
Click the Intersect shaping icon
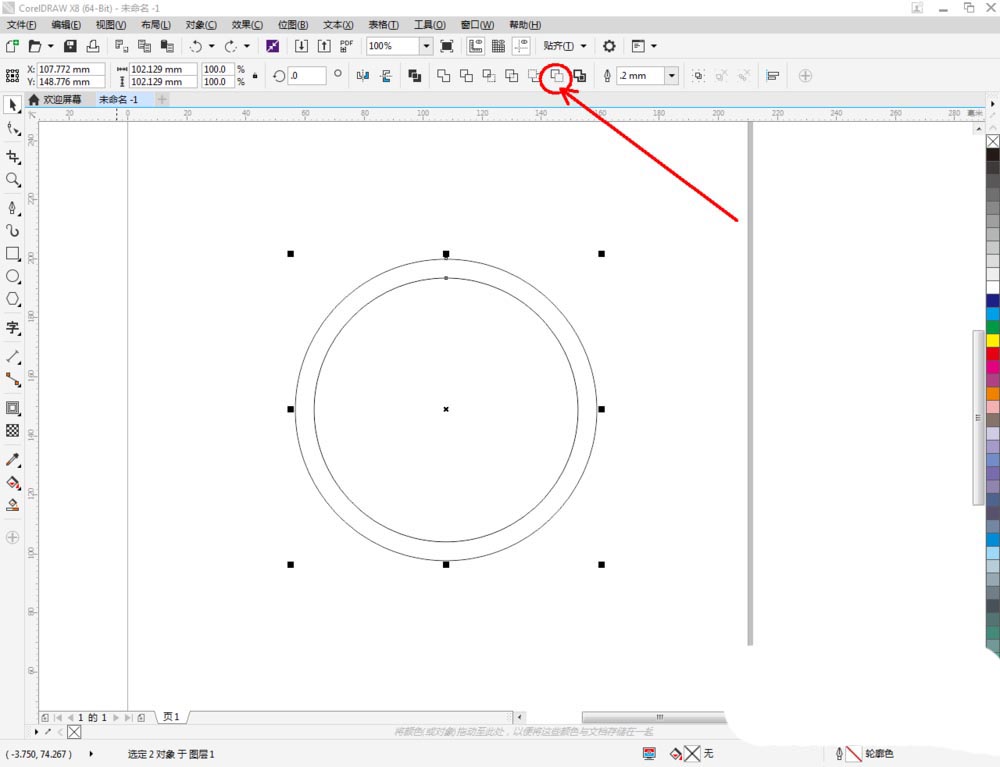(x=489, y=76)
